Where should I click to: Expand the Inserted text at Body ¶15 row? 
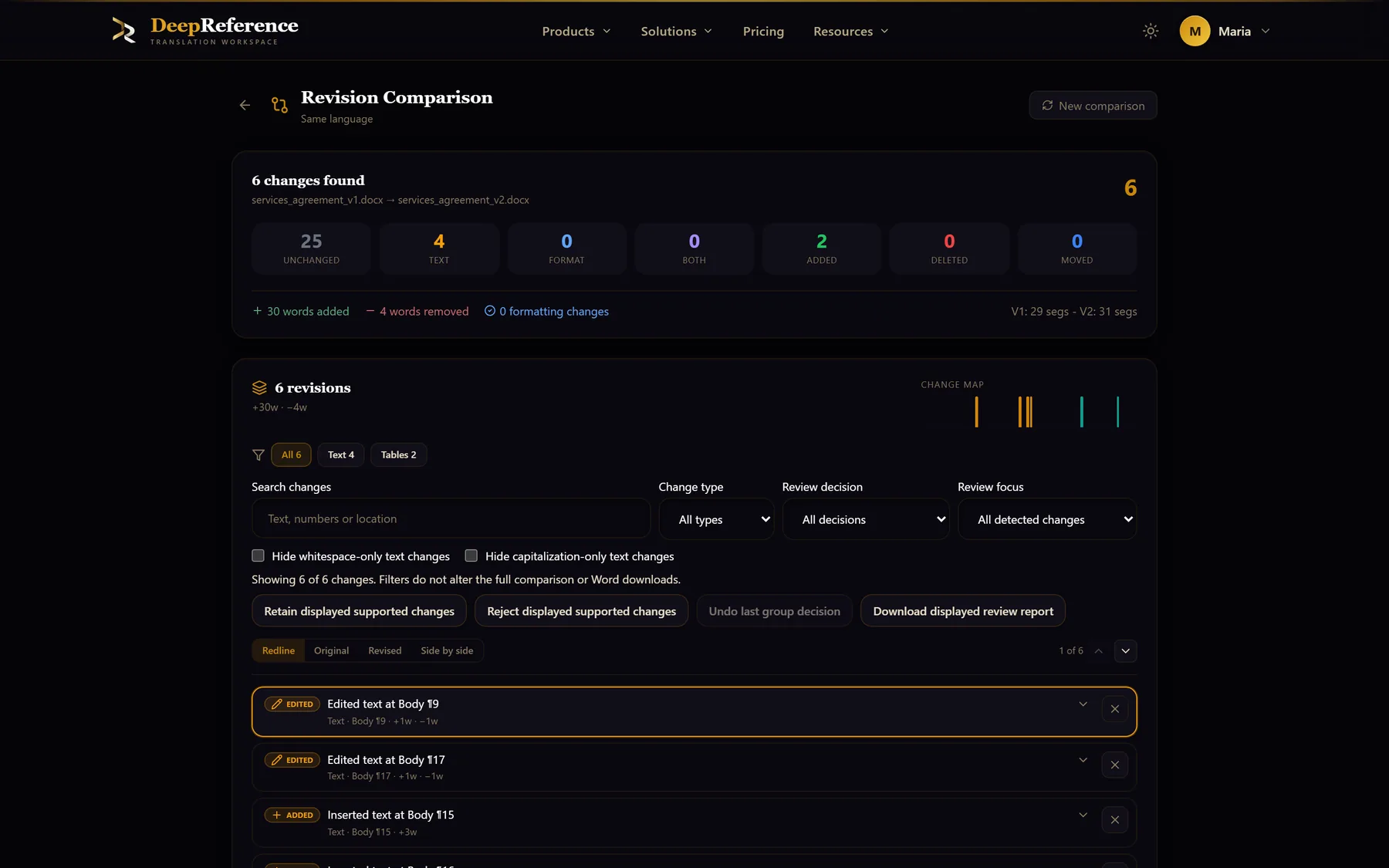pos(1083,815)
